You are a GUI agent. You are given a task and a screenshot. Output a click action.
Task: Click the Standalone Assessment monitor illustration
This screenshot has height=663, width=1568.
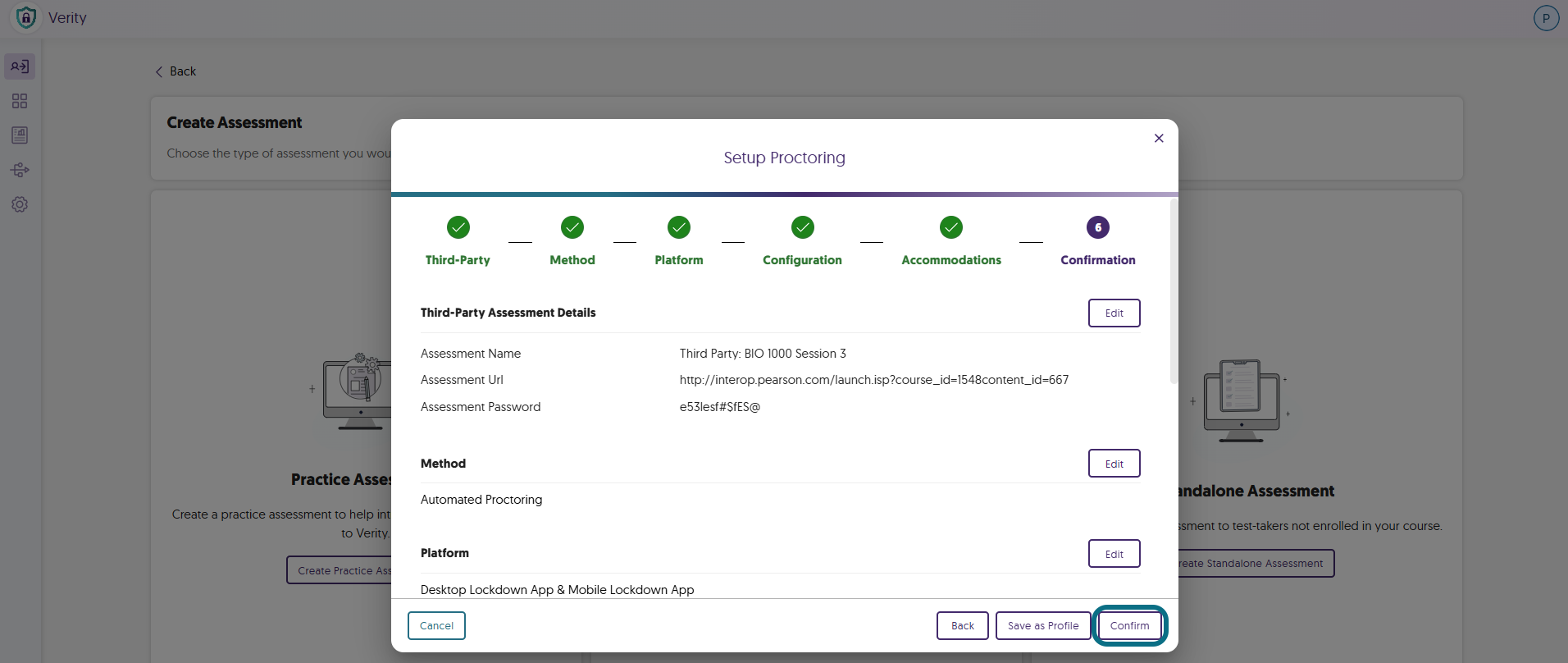click(1242, 400)
